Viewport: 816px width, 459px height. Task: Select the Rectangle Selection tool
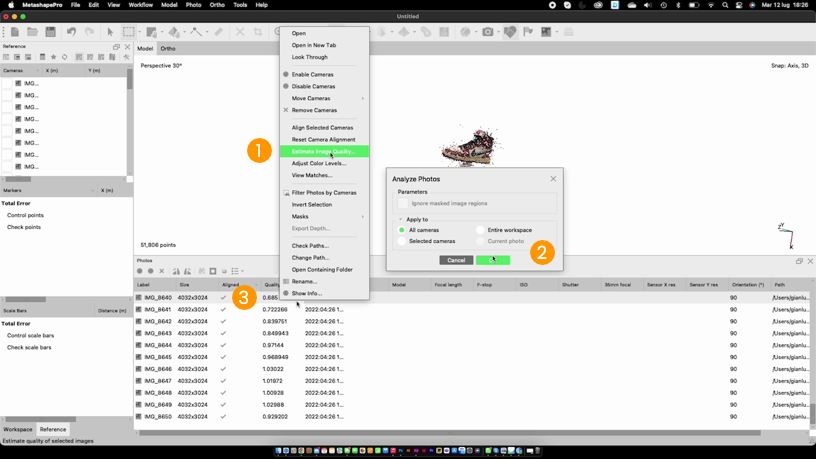129,32
